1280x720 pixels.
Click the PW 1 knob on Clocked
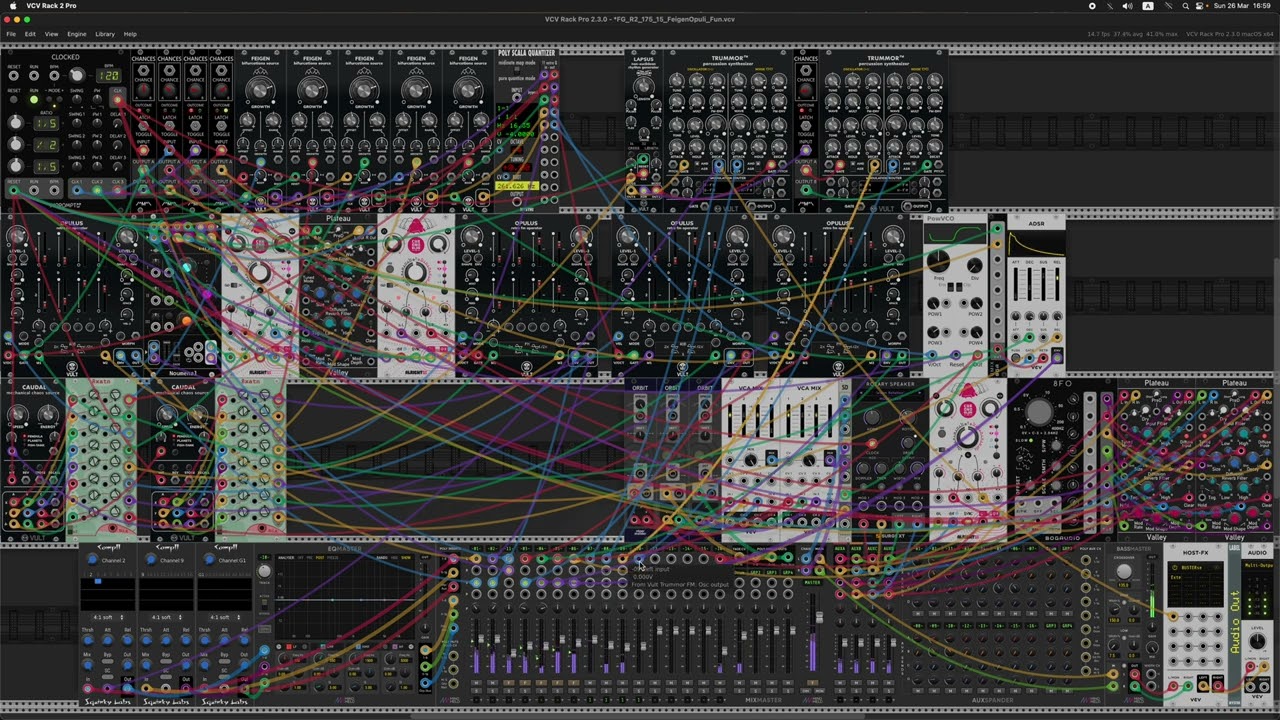98,123
